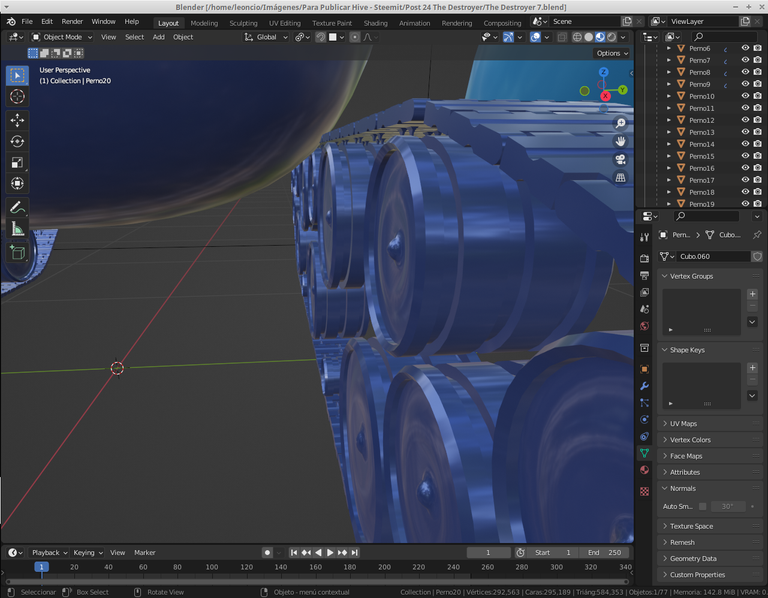The height and width of the screenshot is (598, 768).
Task: Activate the 3D Cursor tool
Action: (x=17, y=96)
